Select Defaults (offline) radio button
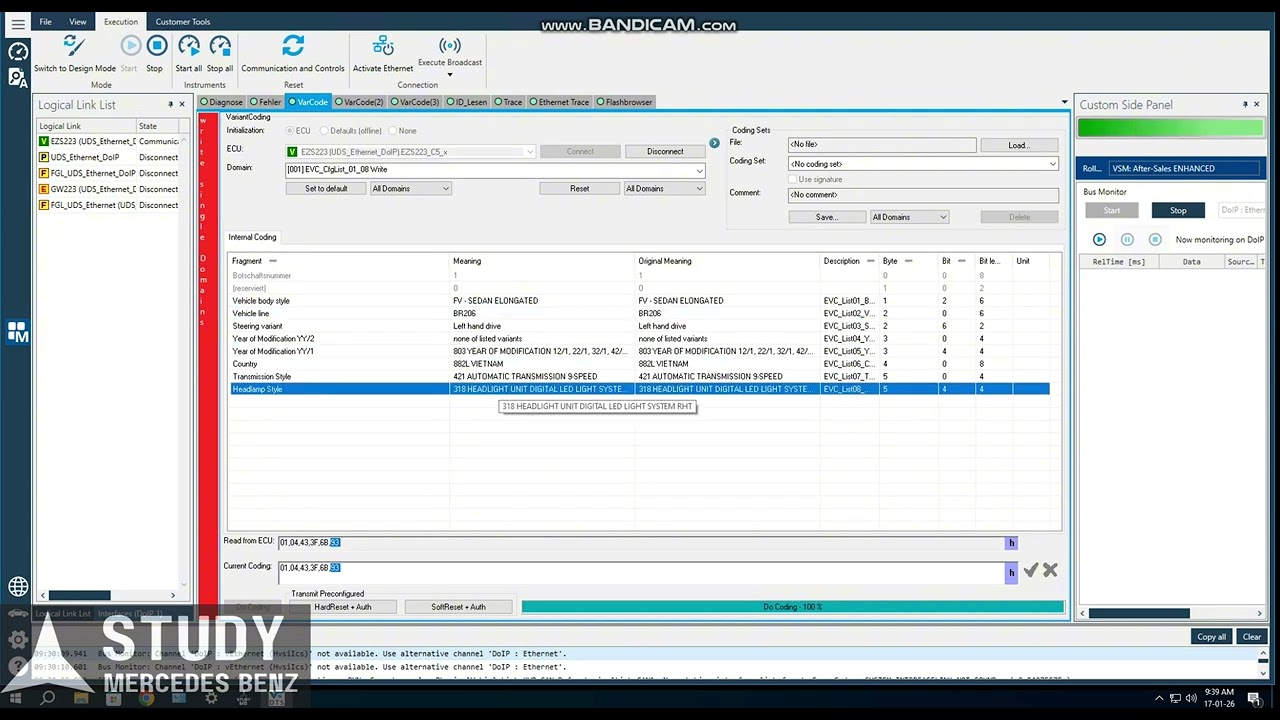Image resolution: width=1280 pixels, height=720 pixels. tap(324, 131)
